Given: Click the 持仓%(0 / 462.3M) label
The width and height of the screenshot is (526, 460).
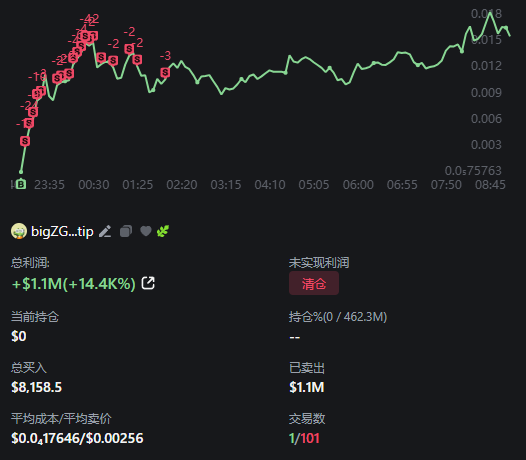Looking at the screenshot, I should tap(338, 317).
